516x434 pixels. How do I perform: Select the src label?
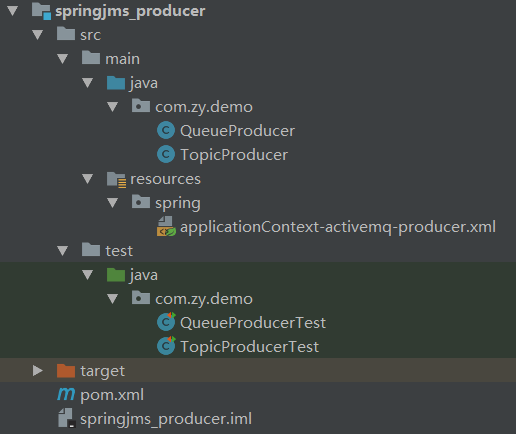point(90,35)
